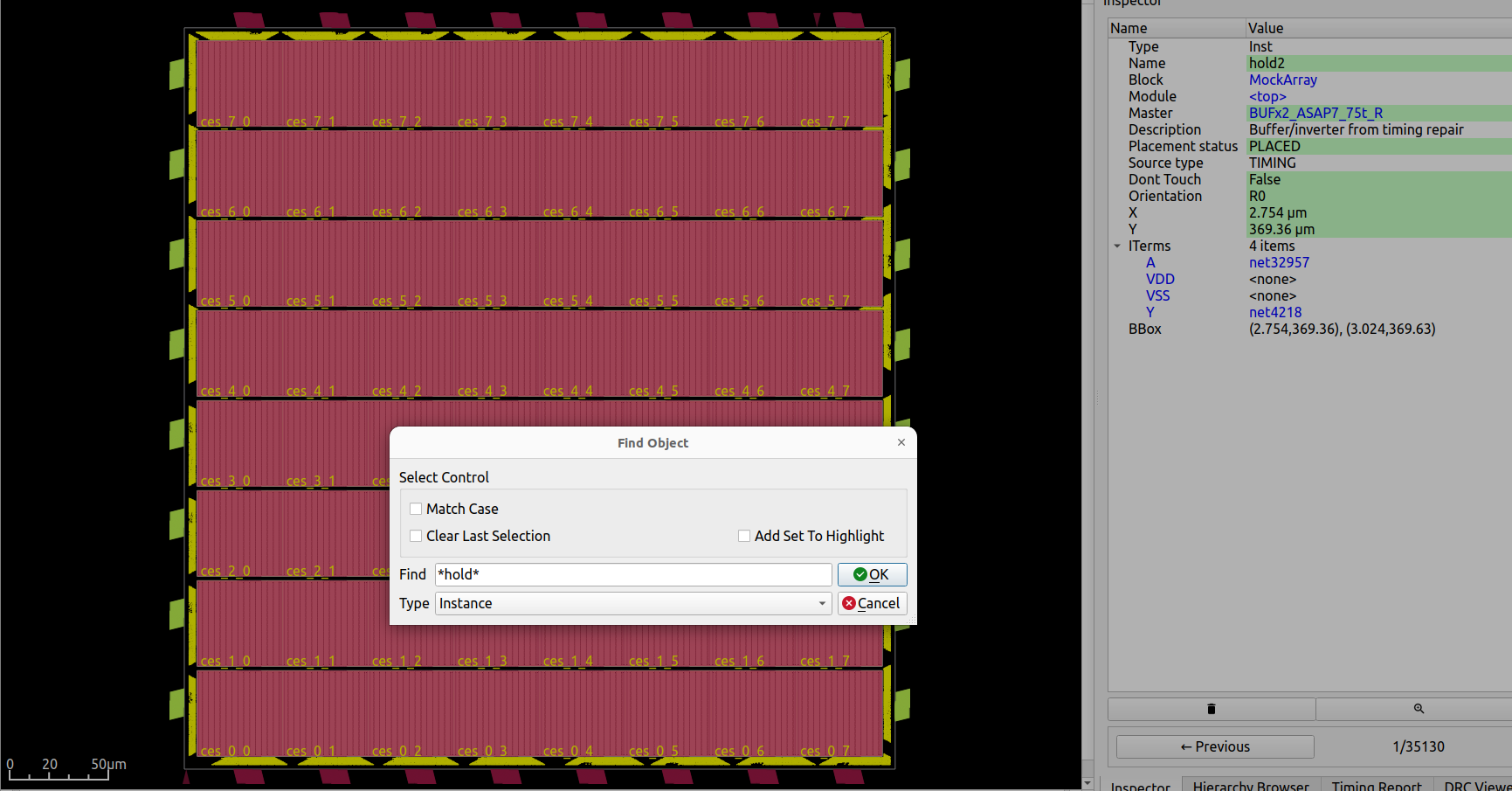Switch to the Hierarchy Browser tab
This screenshot has height=791, width=1512.
1252,785
